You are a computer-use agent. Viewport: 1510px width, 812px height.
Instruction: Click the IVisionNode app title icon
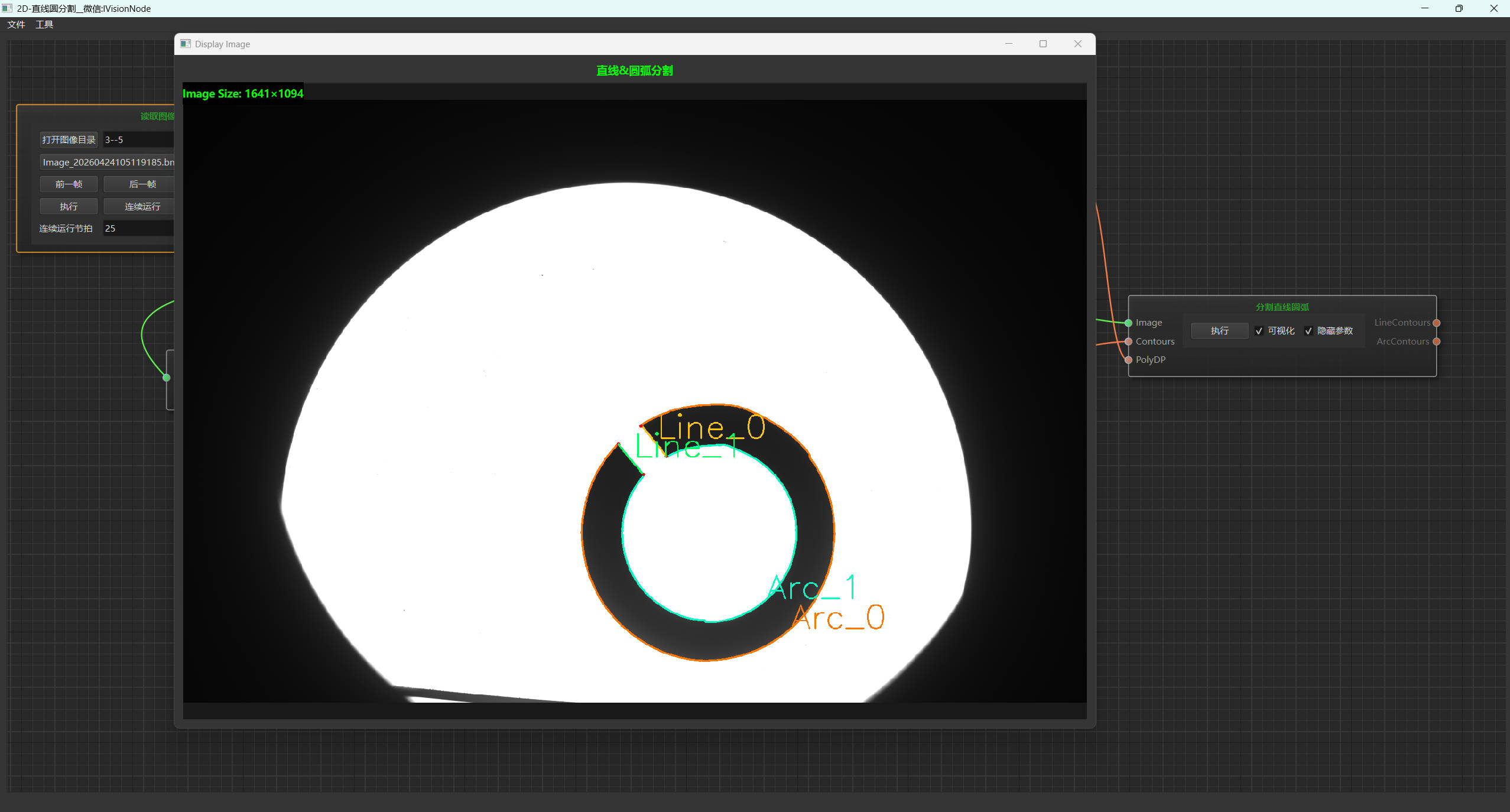pos(7,8)
